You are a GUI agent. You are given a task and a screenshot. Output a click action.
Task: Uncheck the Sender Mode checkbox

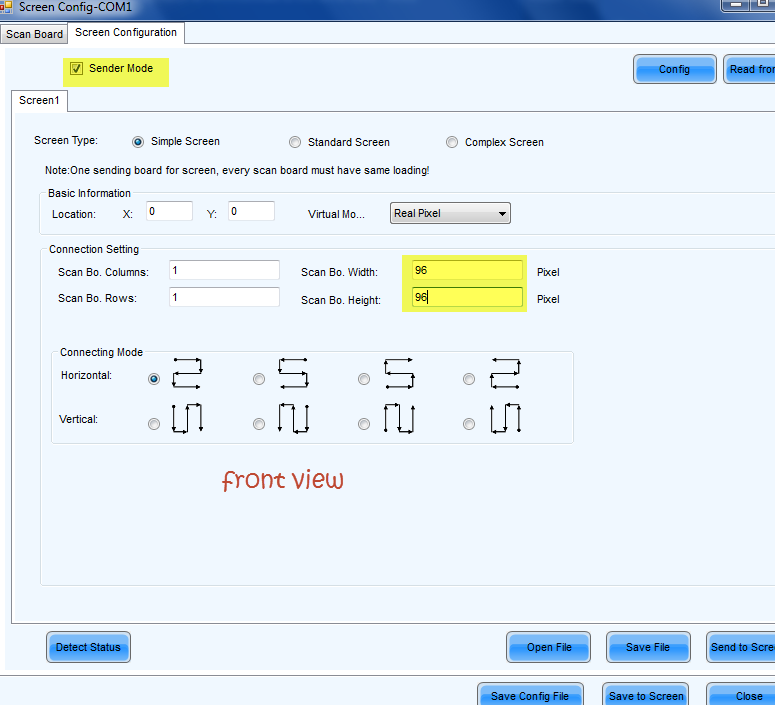coord(77,69)
